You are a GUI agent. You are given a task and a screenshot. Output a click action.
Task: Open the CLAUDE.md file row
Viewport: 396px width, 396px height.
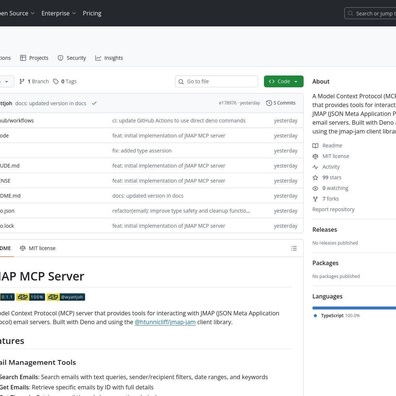tap(152, 166)
